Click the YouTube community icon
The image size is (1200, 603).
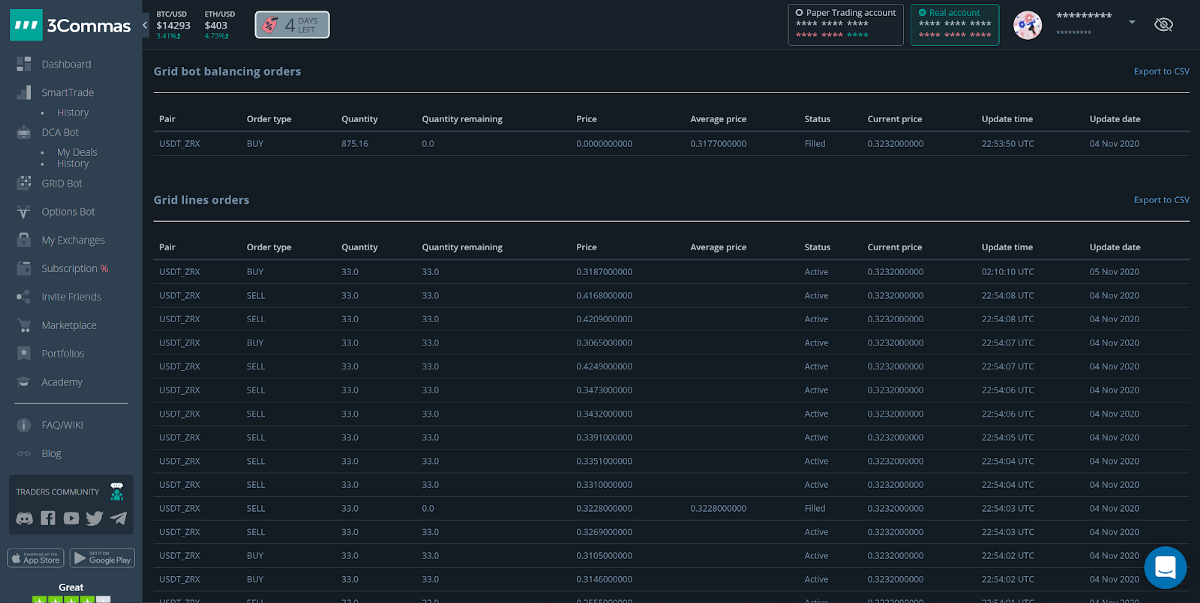71,518
